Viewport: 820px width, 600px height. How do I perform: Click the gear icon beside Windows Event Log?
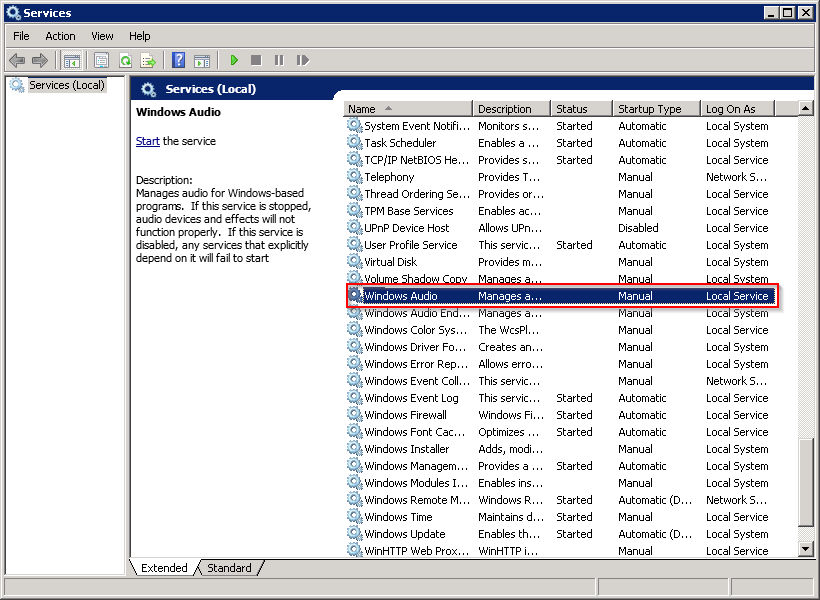pos(355,397)
